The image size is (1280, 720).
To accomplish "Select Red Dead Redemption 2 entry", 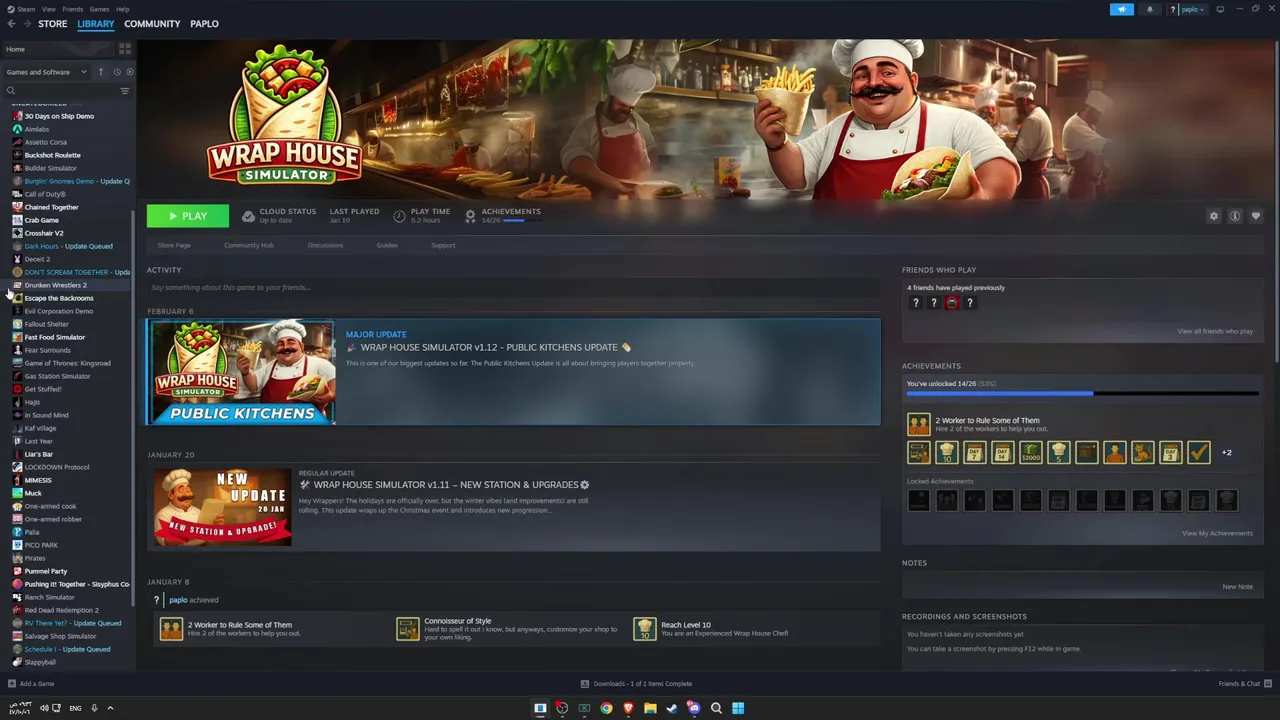I will tap(61, 610).
